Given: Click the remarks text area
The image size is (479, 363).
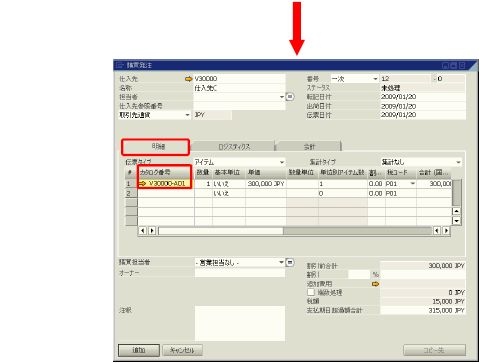Looking at the screenshot, I should click(x=240, y=323).
